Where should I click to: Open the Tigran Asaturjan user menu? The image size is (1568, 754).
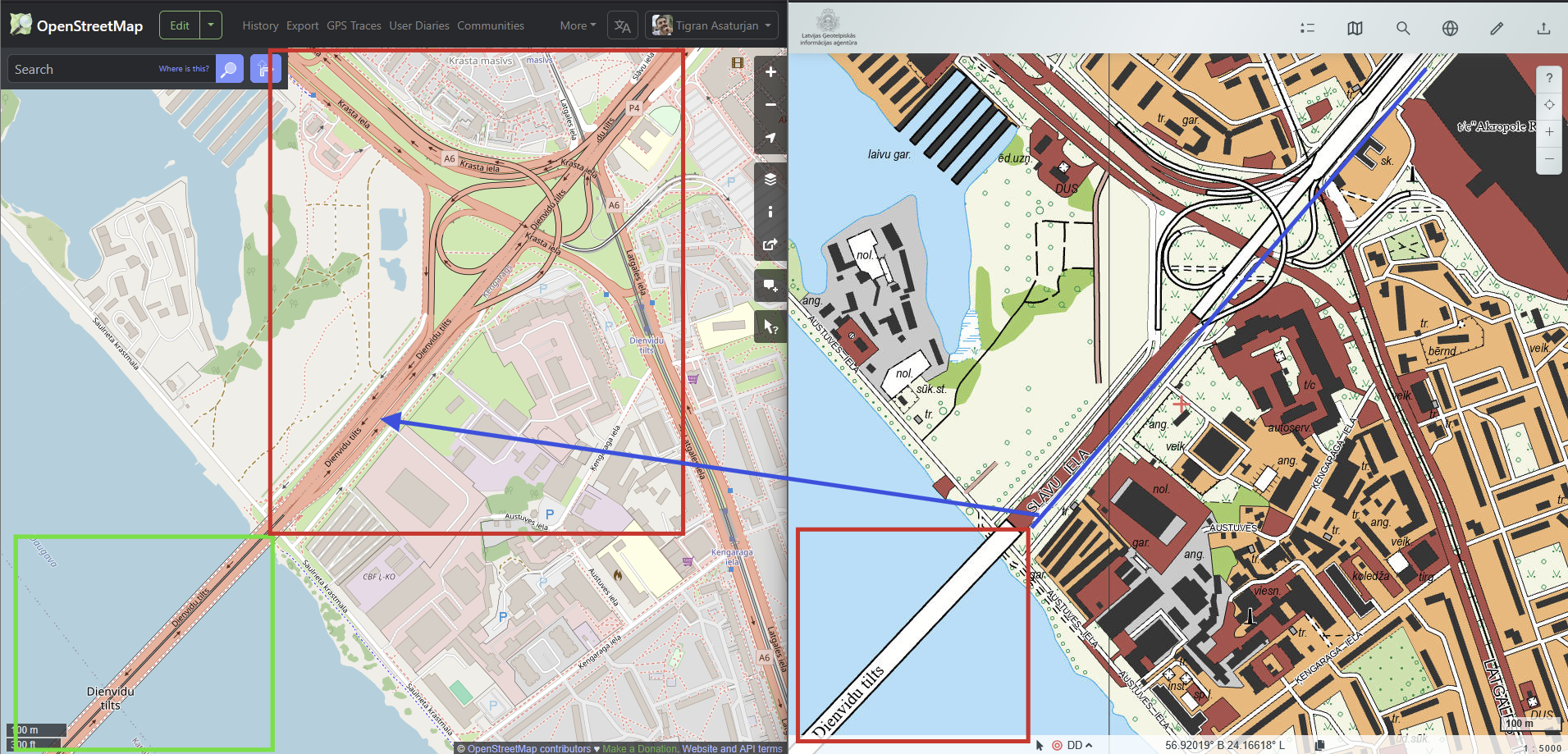pyautogui.click(x=711, y=25)
